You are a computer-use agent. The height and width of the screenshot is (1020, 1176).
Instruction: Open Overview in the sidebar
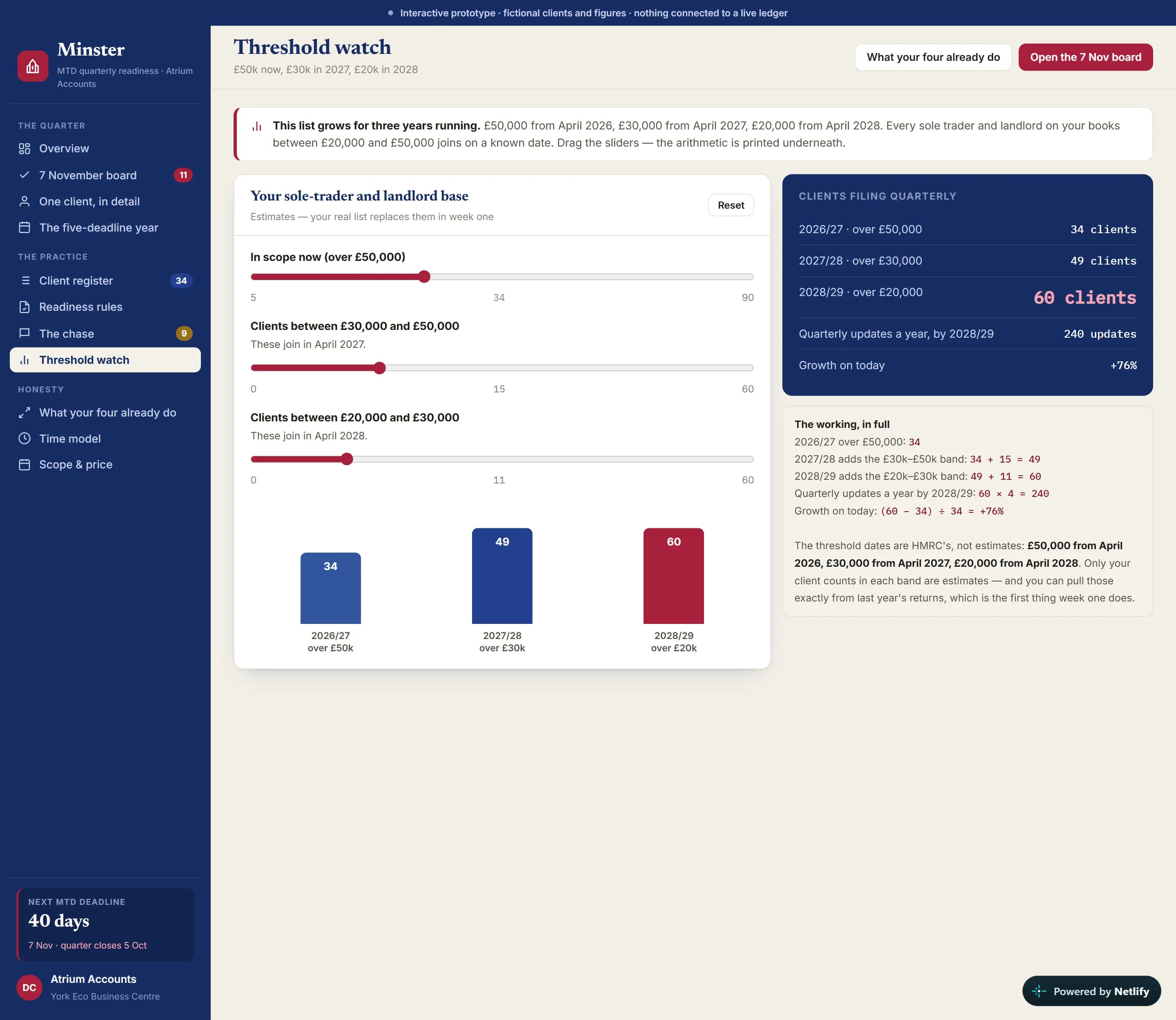(x=105, y=149)
